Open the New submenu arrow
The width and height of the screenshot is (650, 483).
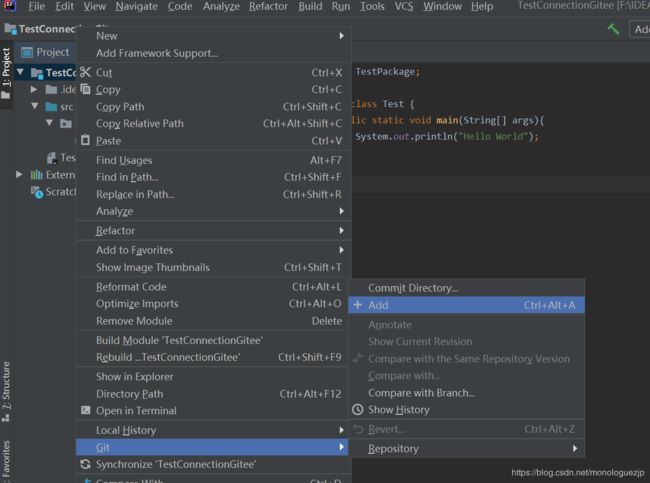click(341, 36)
